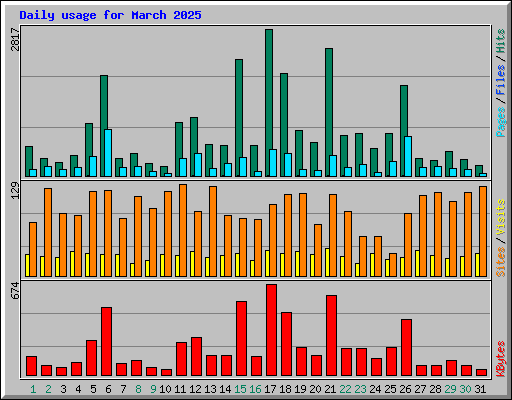Select day 7 on the date axis
Image resolution: width=512 pixels, height=400 pixels.
tap(123, 389)
